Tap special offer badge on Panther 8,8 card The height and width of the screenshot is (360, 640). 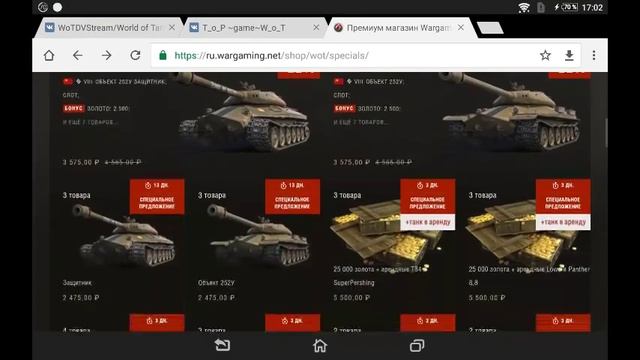coord(563,196)
